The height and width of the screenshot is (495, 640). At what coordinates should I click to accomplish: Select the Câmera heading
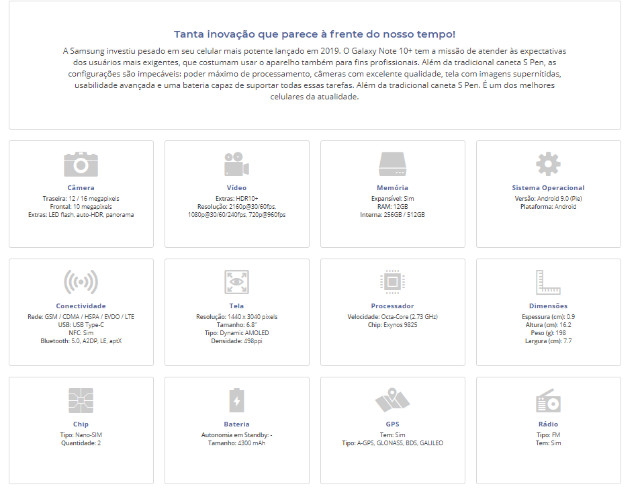(x=81, y=188)
